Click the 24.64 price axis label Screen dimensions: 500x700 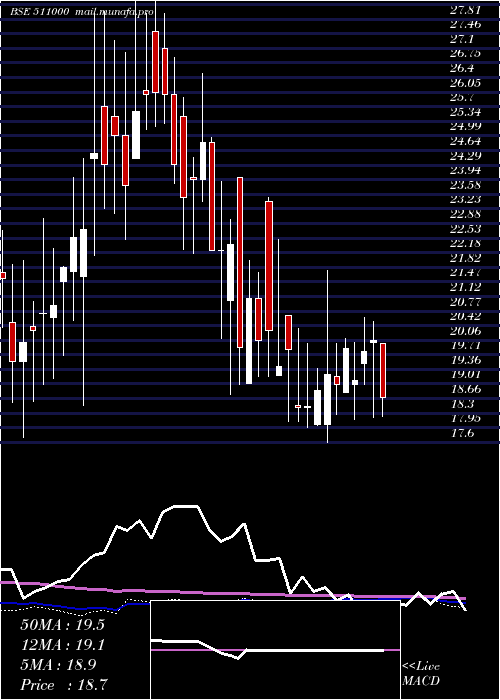[465, 142]
